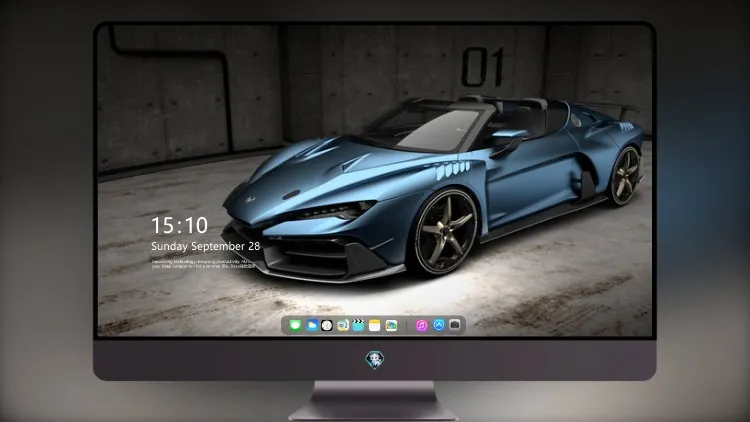Open the Clock app in dock
The width and height of the screenshot is (750, 422).
point(327,325)
